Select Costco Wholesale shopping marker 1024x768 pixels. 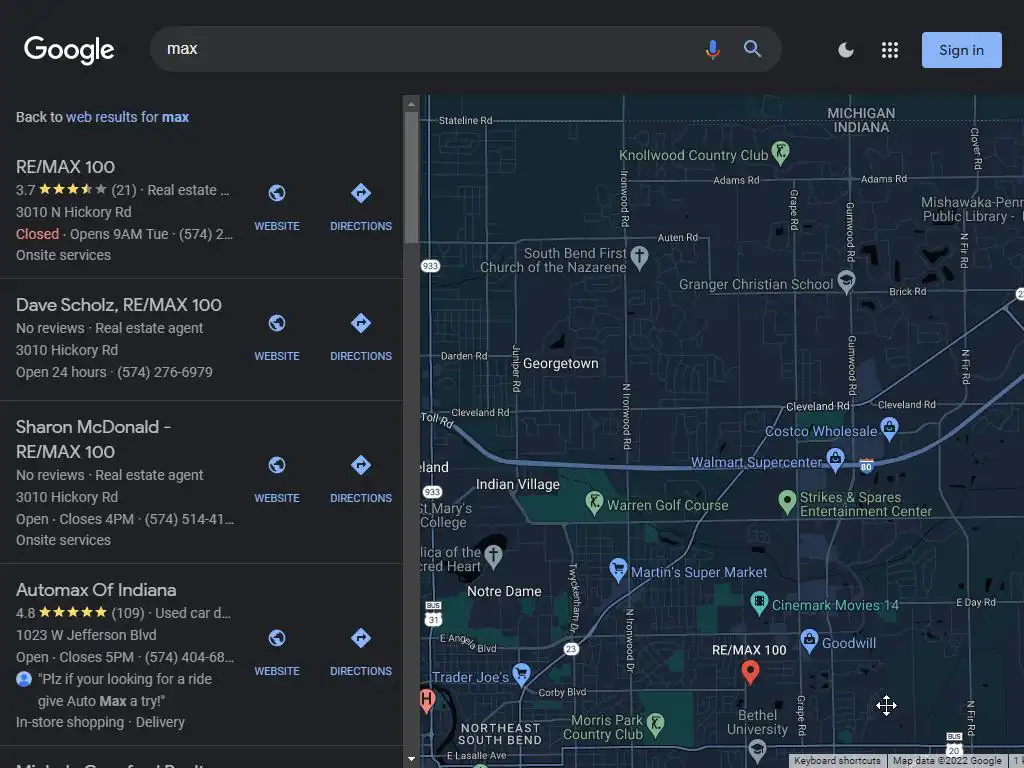(x=889, y=428)
